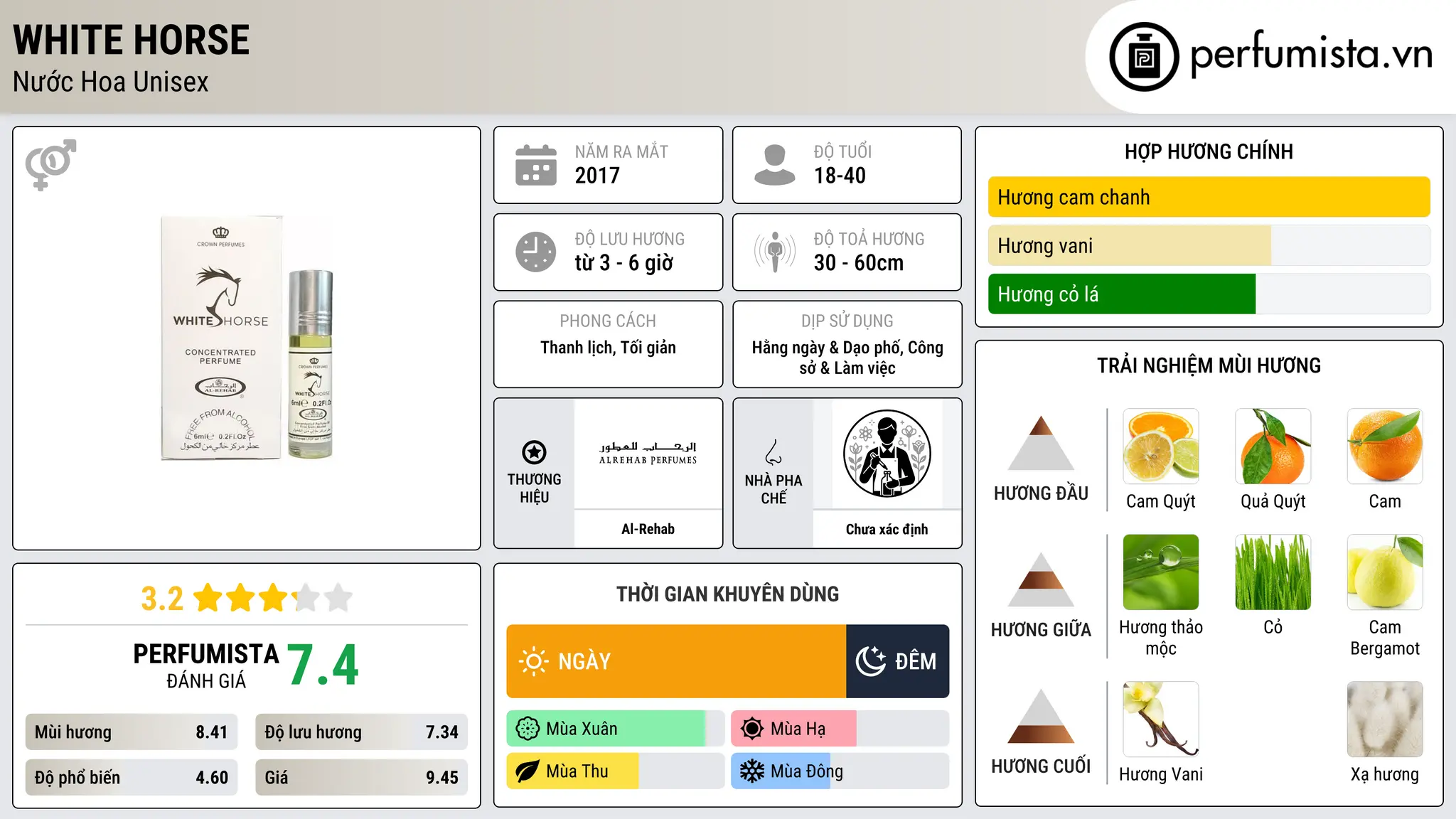
Task: Click the Dịp sử dụng label
Action: (847, 321)
